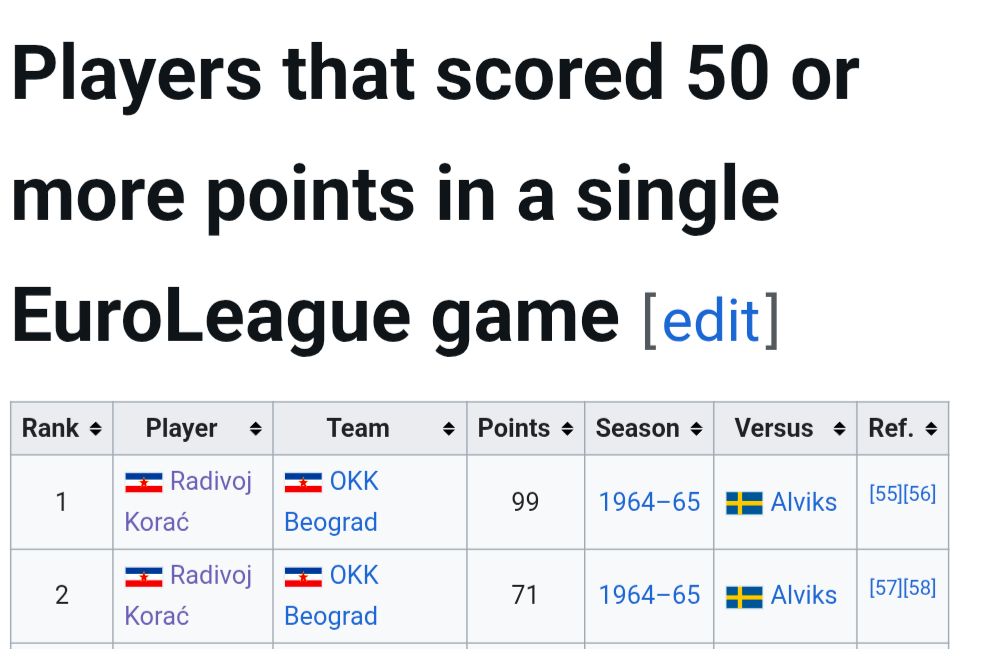Sort table by Rank column arrows
Image resolution: width=1008 pixels, height=649 pixels.
95,429
